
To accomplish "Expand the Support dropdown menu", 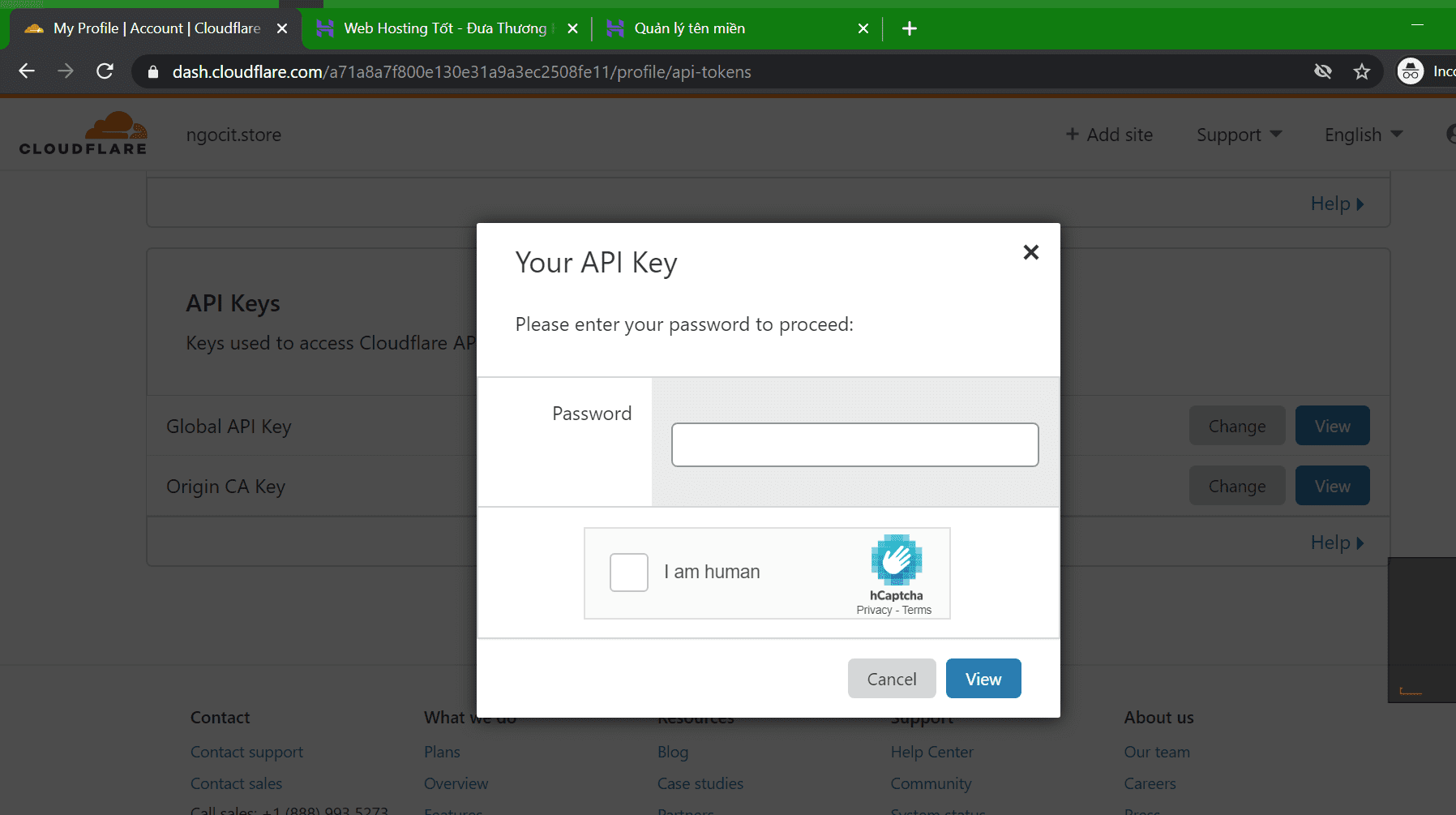I will pyautogui.click(x=1239, y=135).
